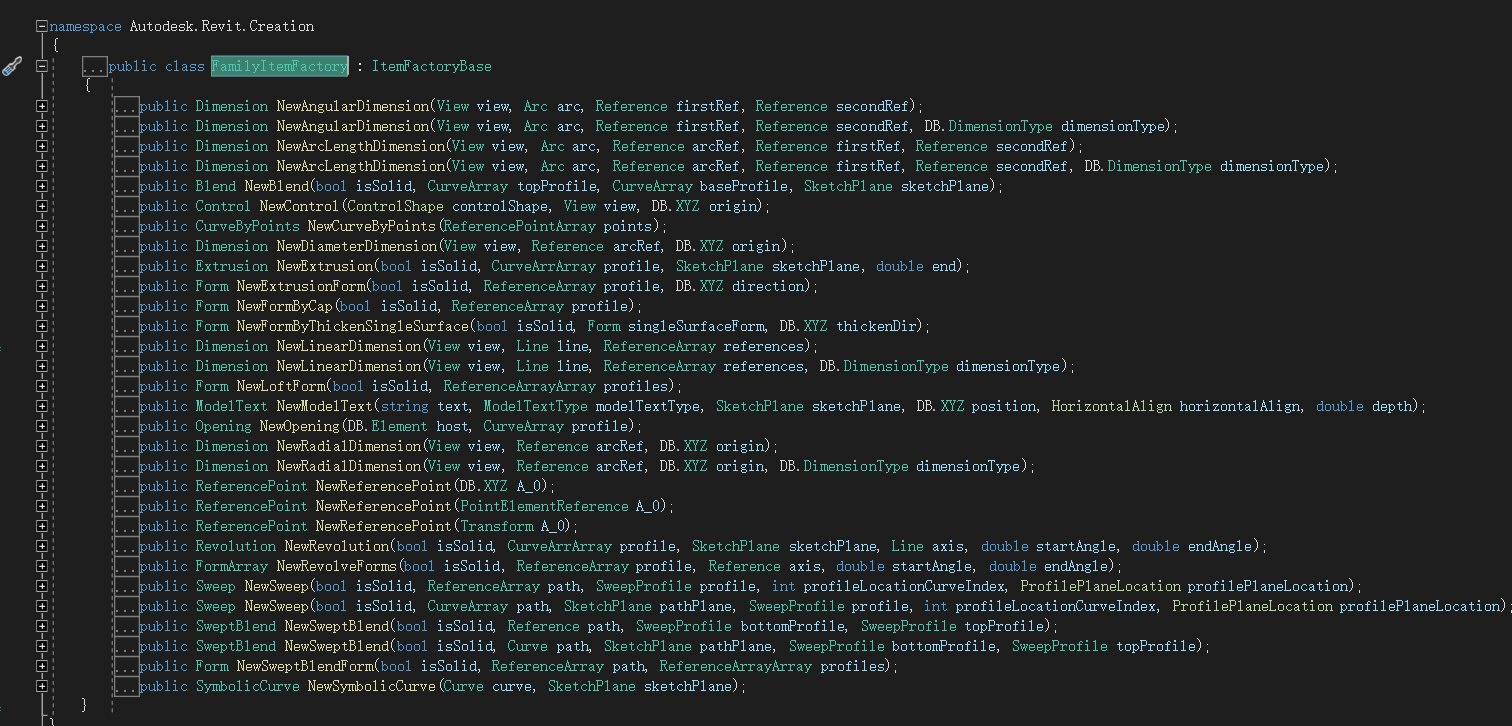
Task: Expand the plus box on the NewDiameterDimension line
Action: click(x=41, y=246)
